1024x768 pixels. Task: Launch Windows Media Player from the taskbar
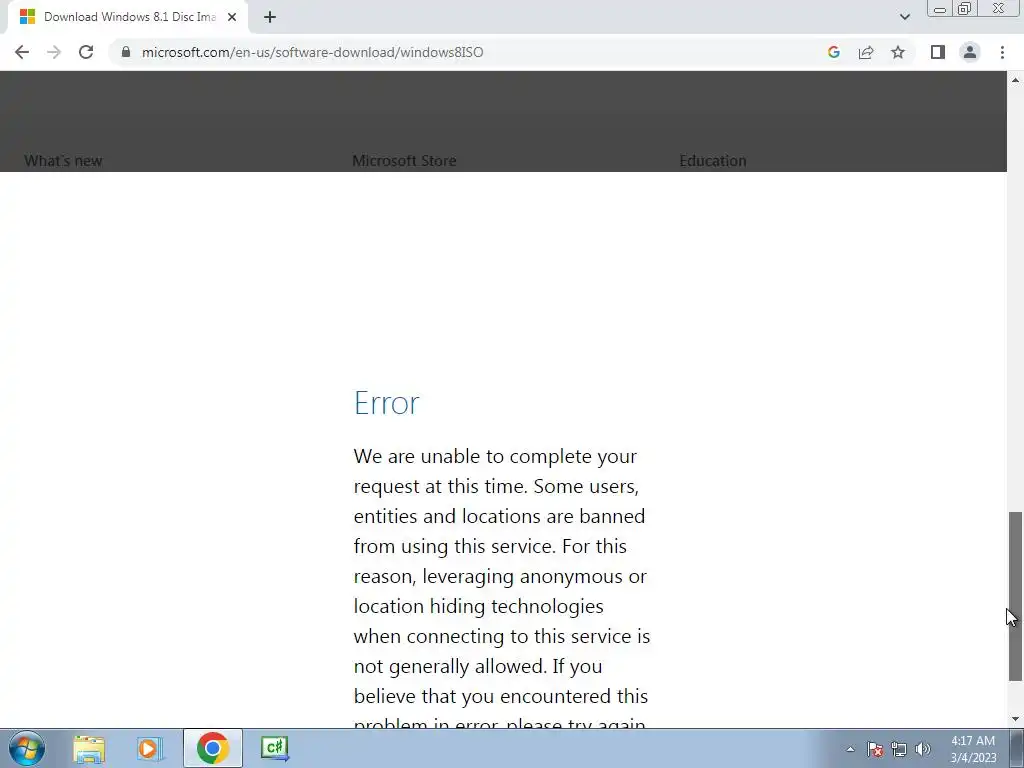pyautogui.click(x=150, y=748)
